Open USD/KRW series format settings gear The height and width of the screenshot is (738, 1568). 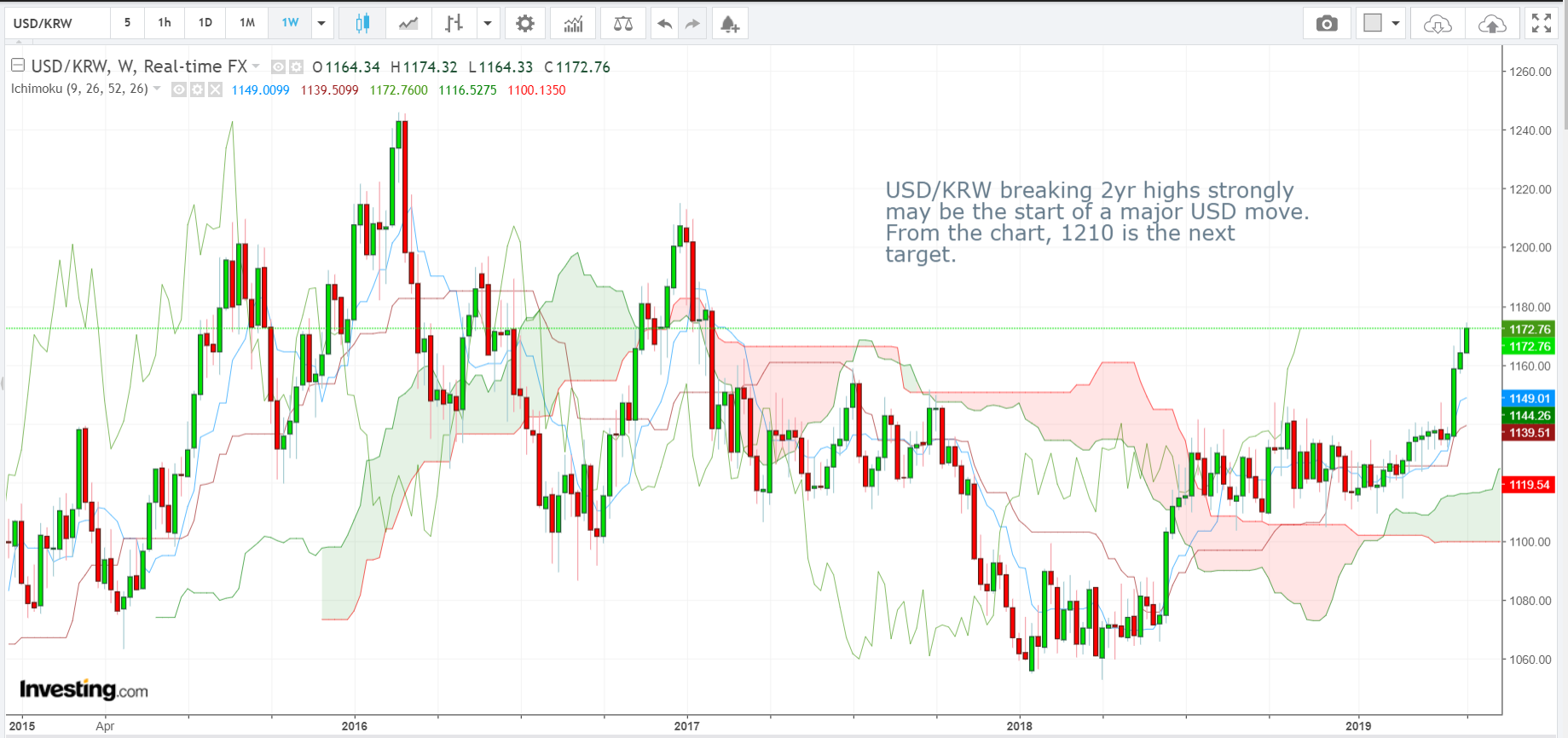tap(296, 66)
